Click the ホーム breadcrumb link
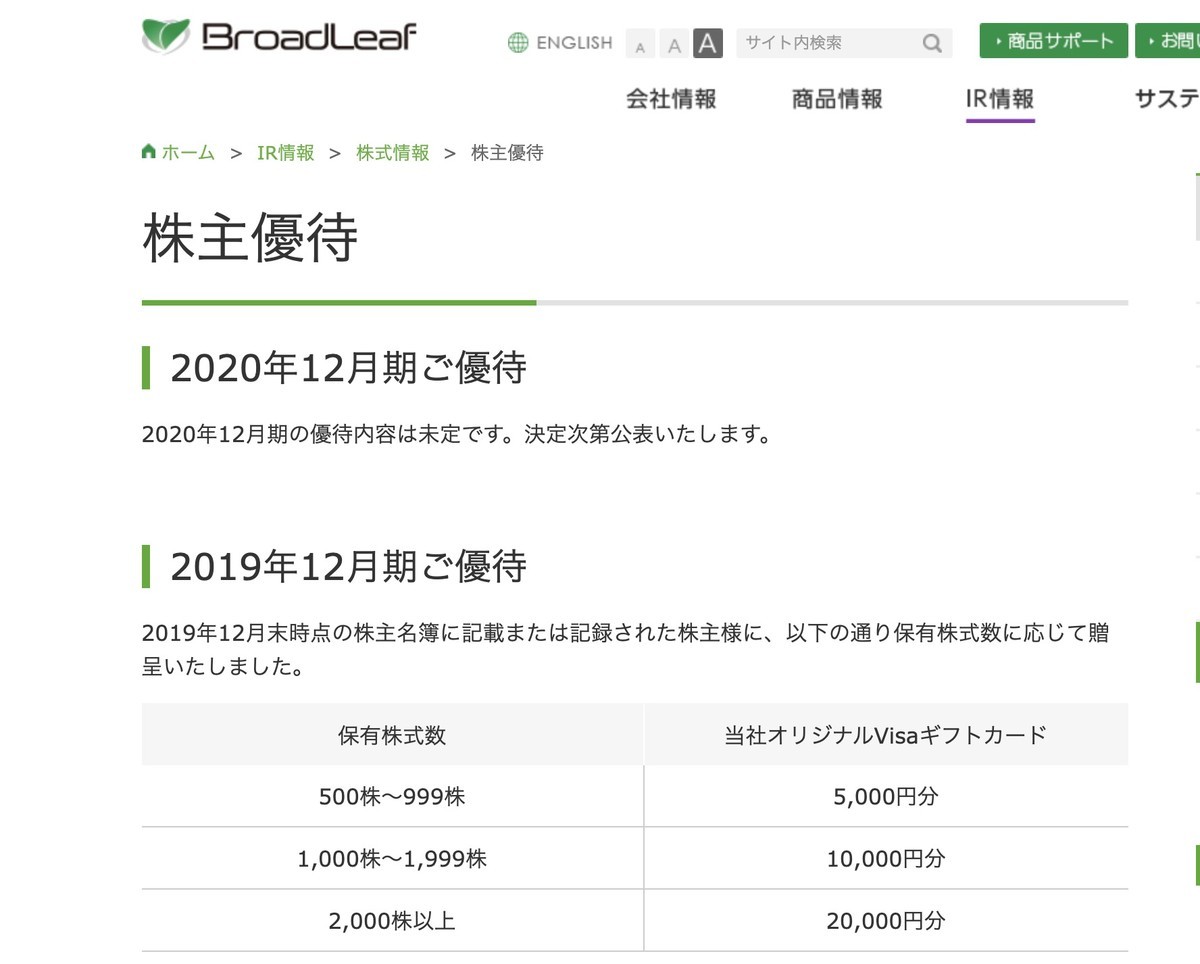The image size is (1200, 964). (185, 153)
